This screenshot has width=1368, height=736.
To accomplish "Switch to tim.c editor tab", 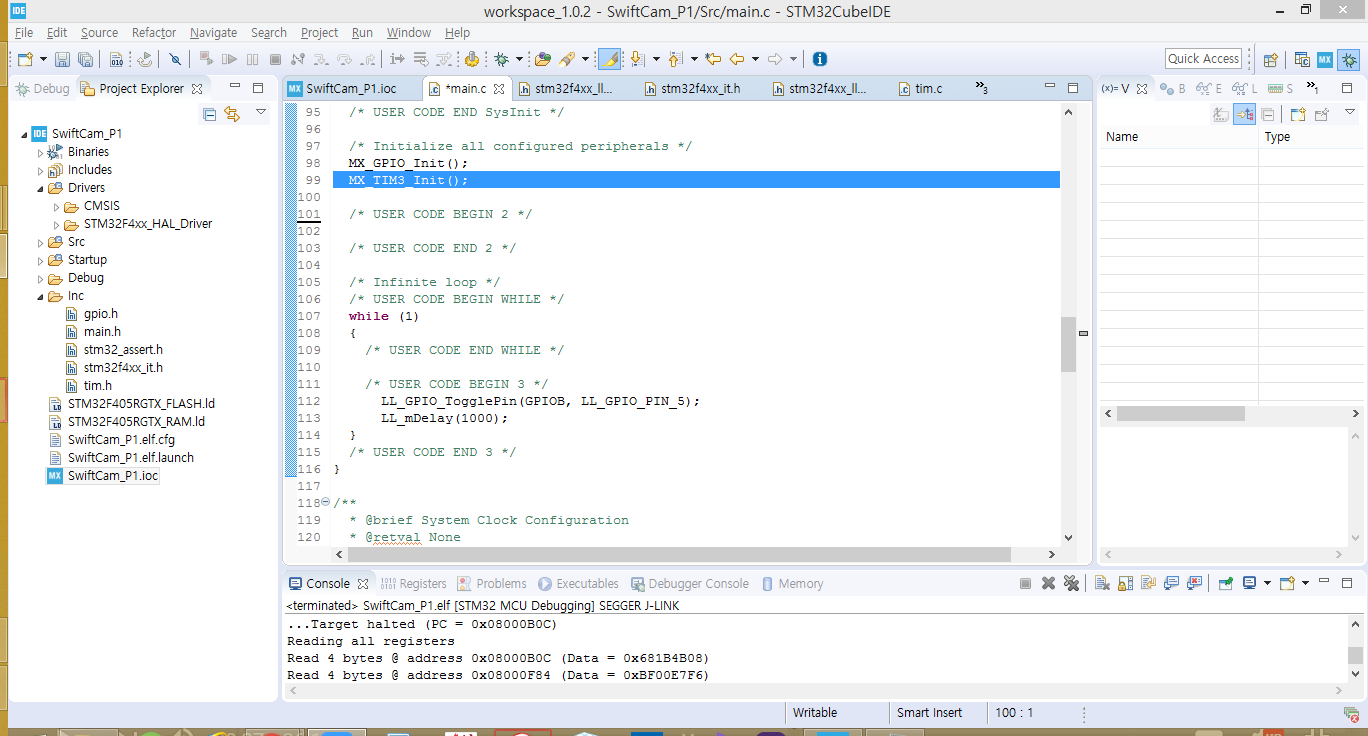I will coord(920,89).
